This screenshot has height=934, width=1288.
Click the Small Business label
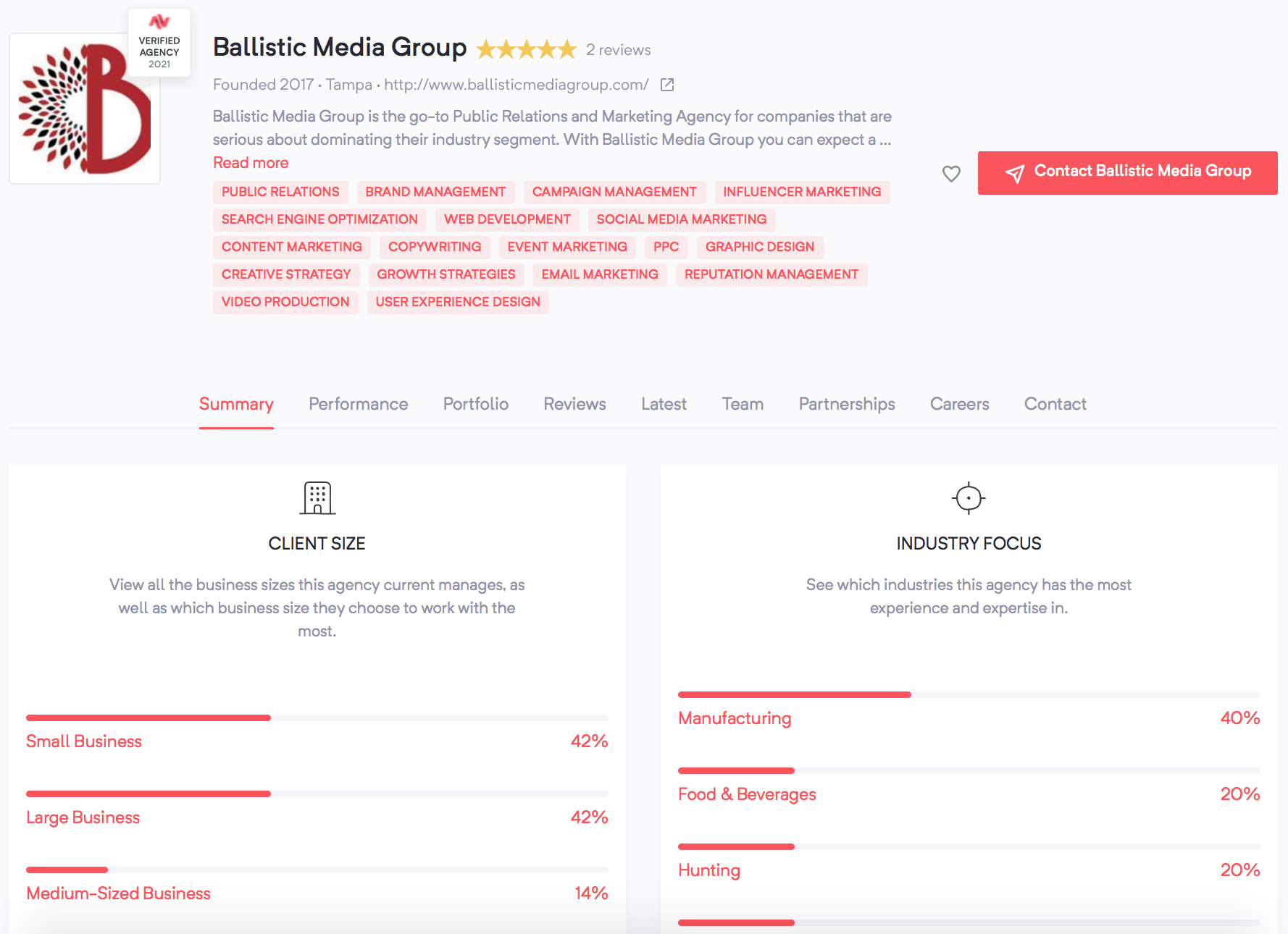click(x=84, y=741)
